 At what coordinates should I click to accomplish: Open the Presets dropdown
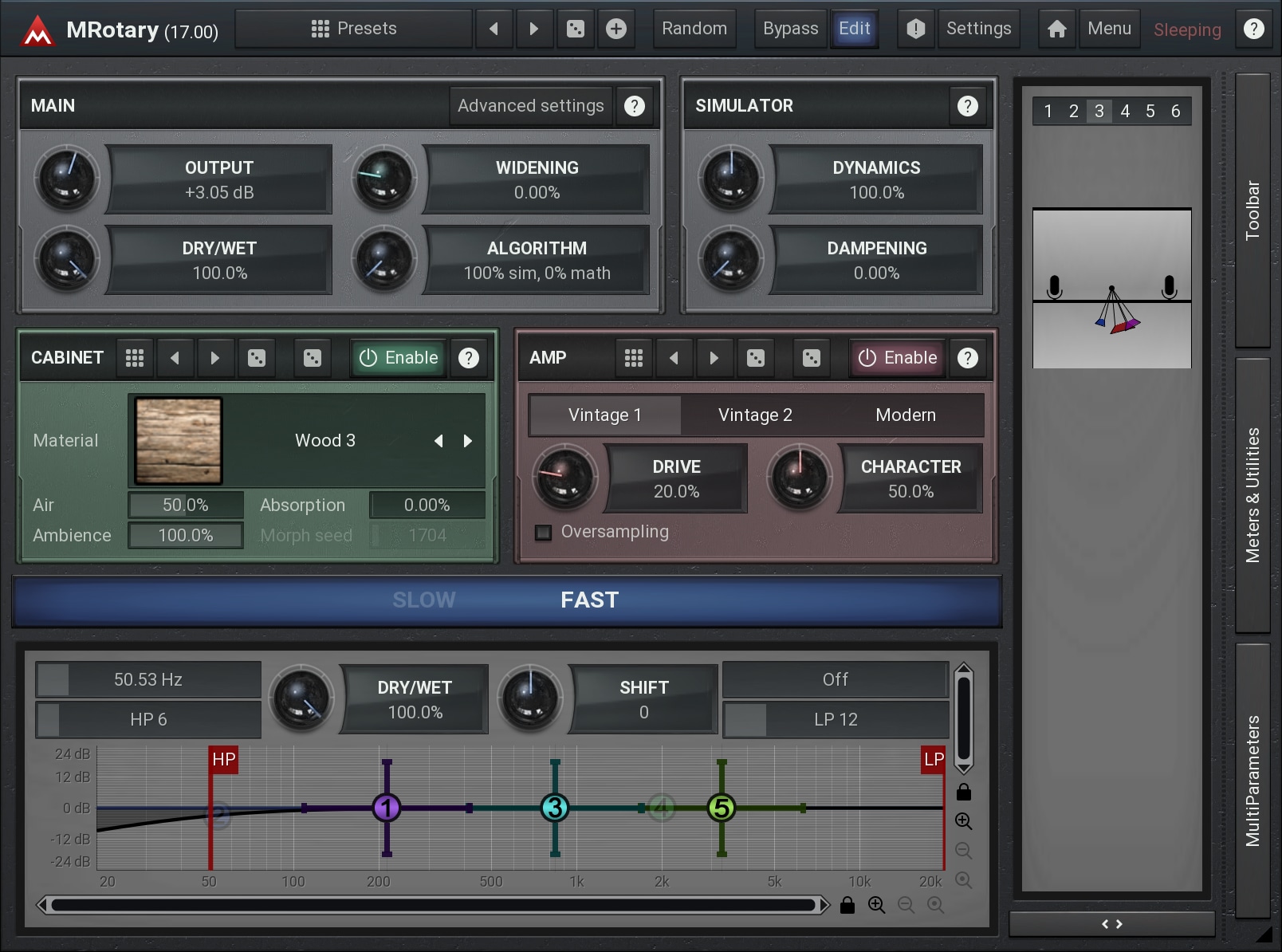click(x=354, y=30)
